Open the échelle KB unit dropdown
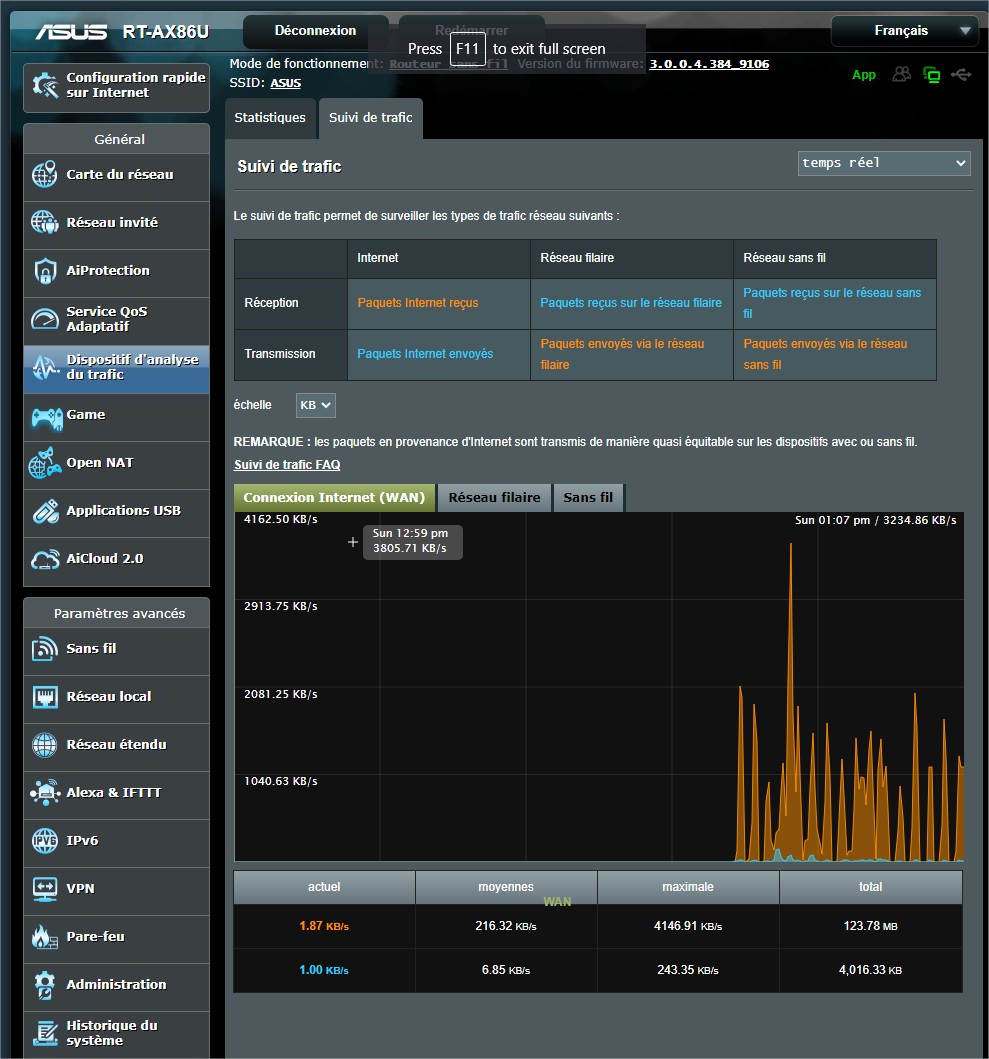 pyautogui.click(x=315, y=405)
